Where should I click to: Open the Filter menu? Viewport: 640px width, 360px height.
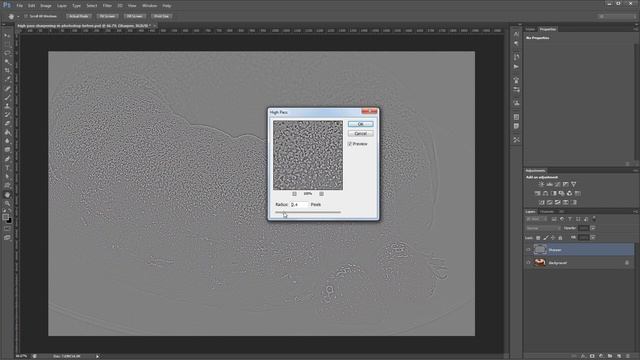107,6
